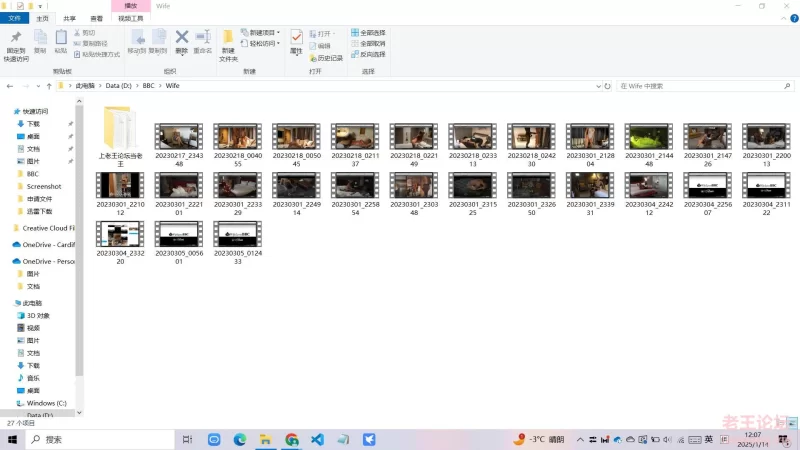Select the folder named 上老王论坛当老王
The width and height of the screenshot is (800, 450).
[120, 137]
